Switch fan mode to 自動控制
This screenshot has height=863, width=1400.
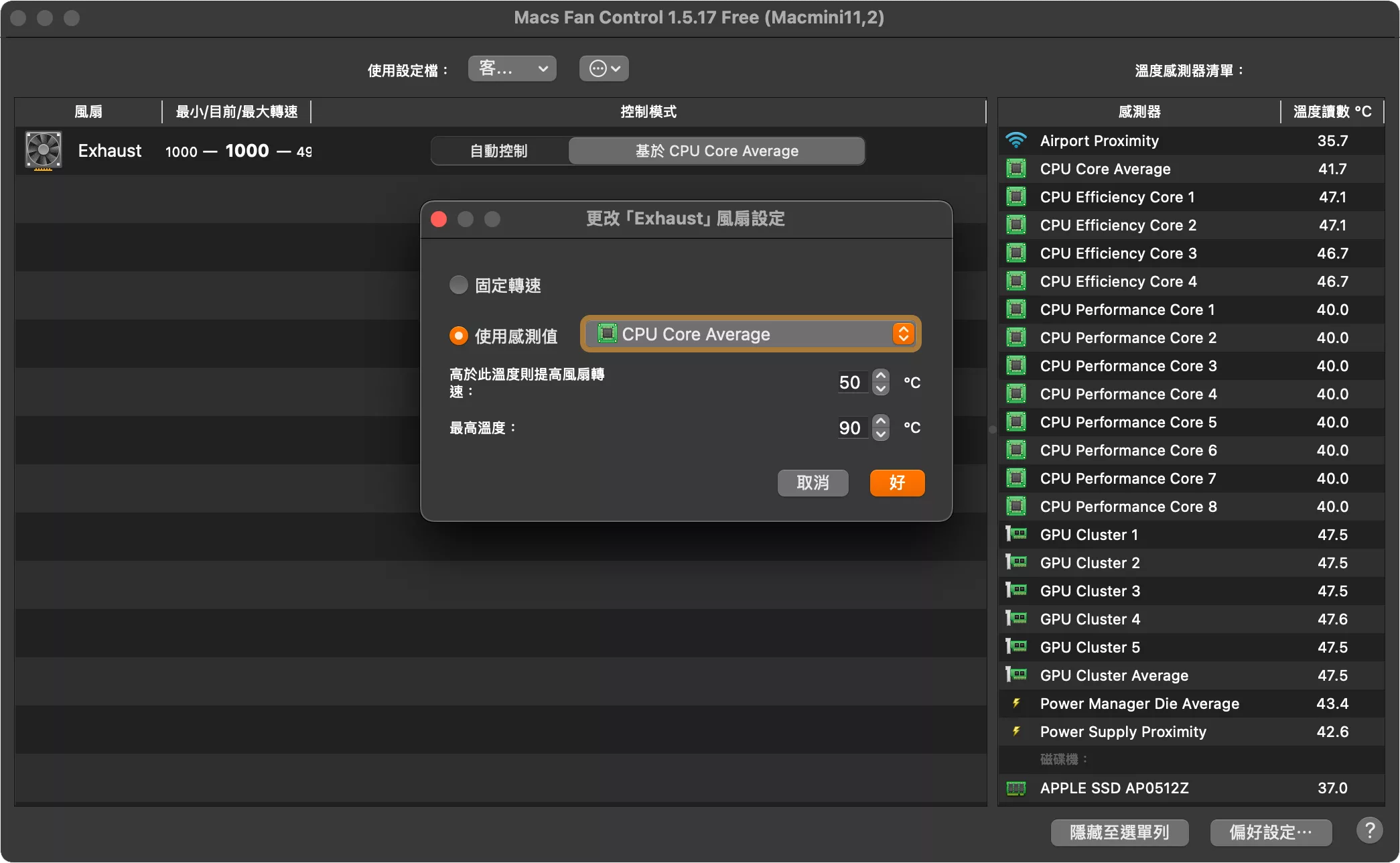[499, 151]
